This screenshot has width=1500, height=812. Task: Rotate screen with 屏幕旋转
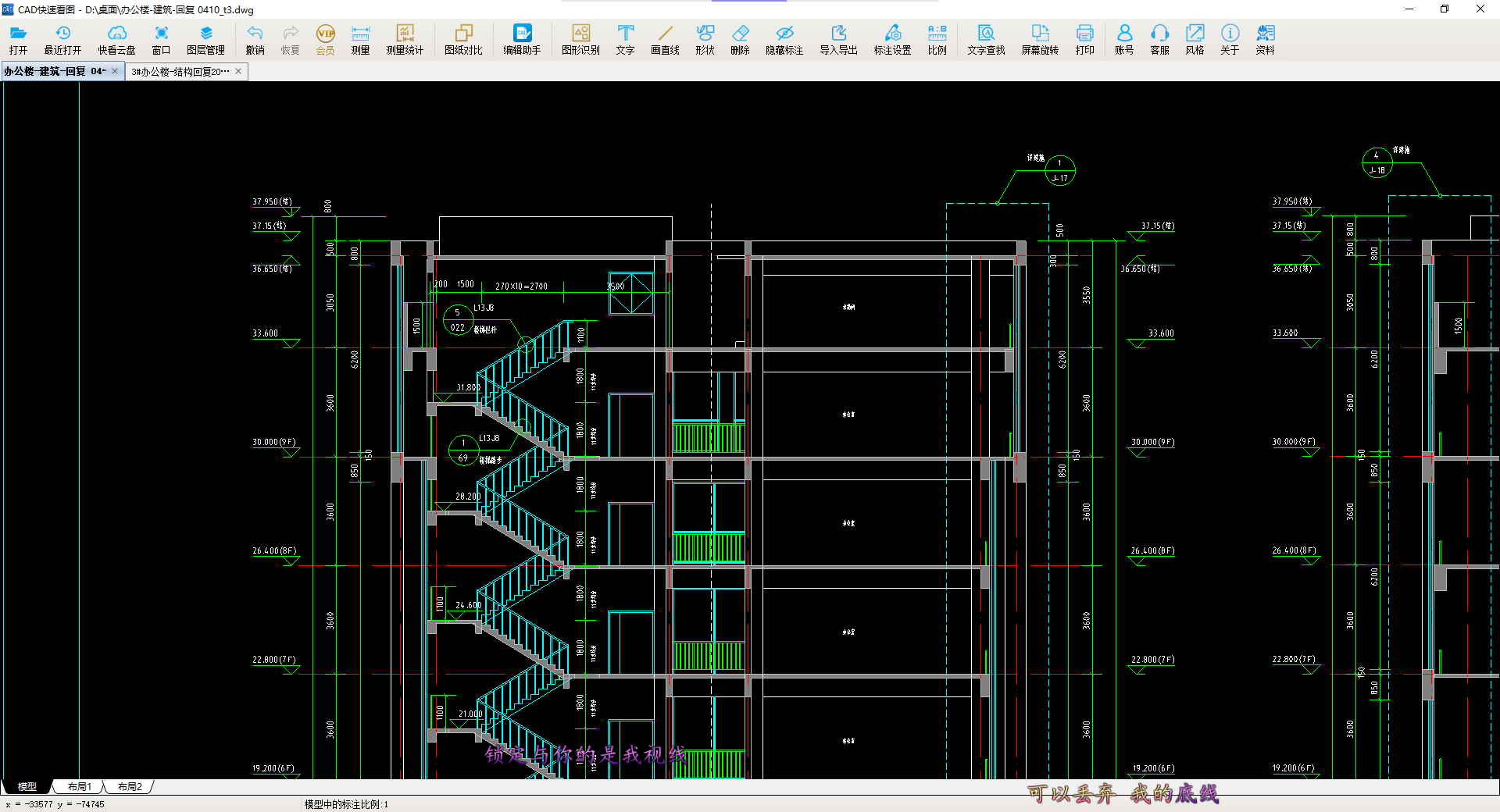(x=1040, y=39)
